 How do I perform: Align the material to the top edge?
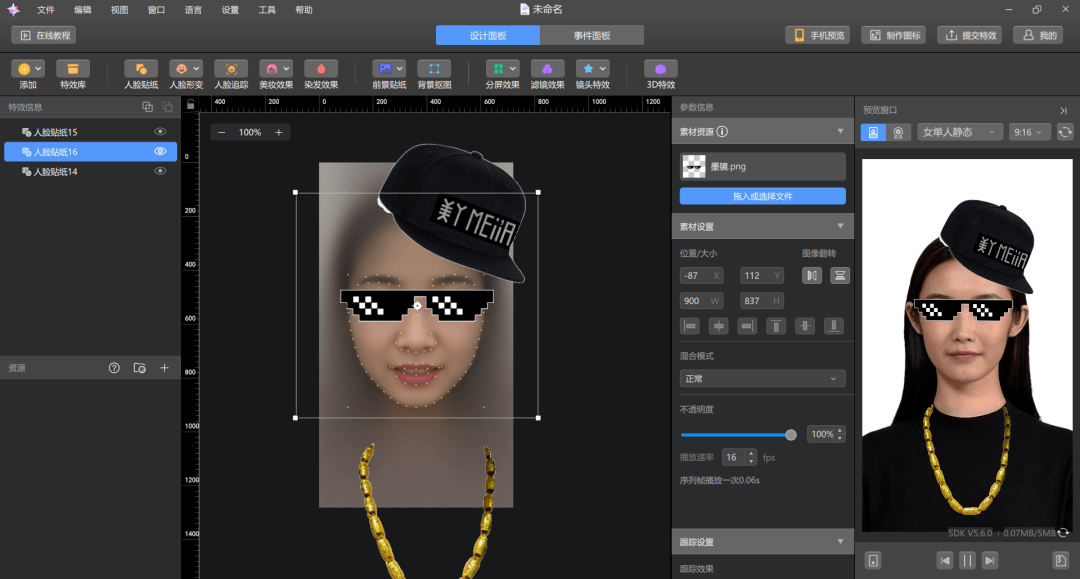pyautogui.click(x=776, y=326)
